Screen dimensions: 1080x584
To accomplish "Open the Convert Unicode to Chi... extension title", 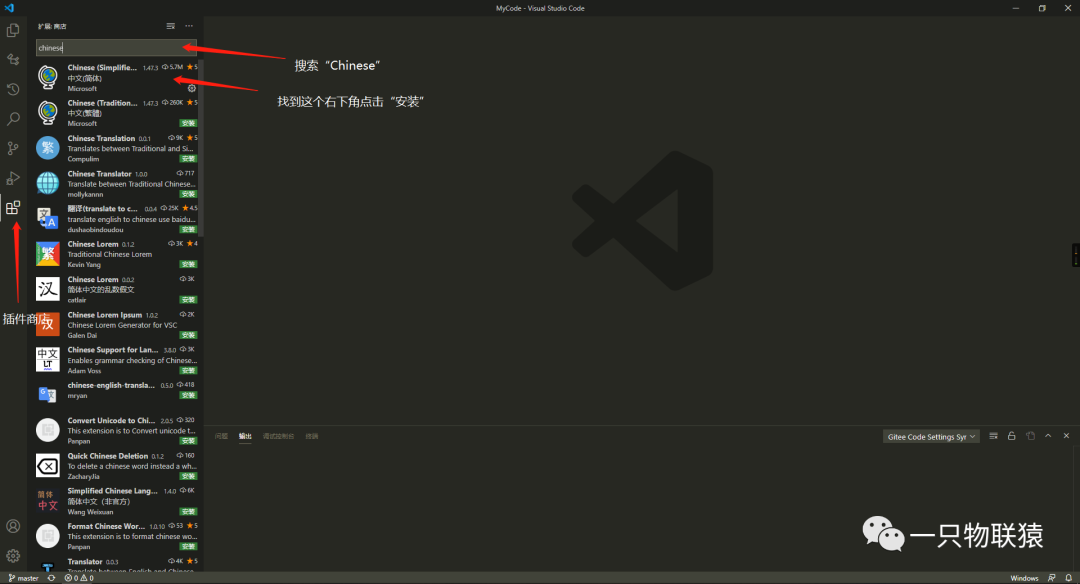I will pyautogui.click(x=111, y=420).
